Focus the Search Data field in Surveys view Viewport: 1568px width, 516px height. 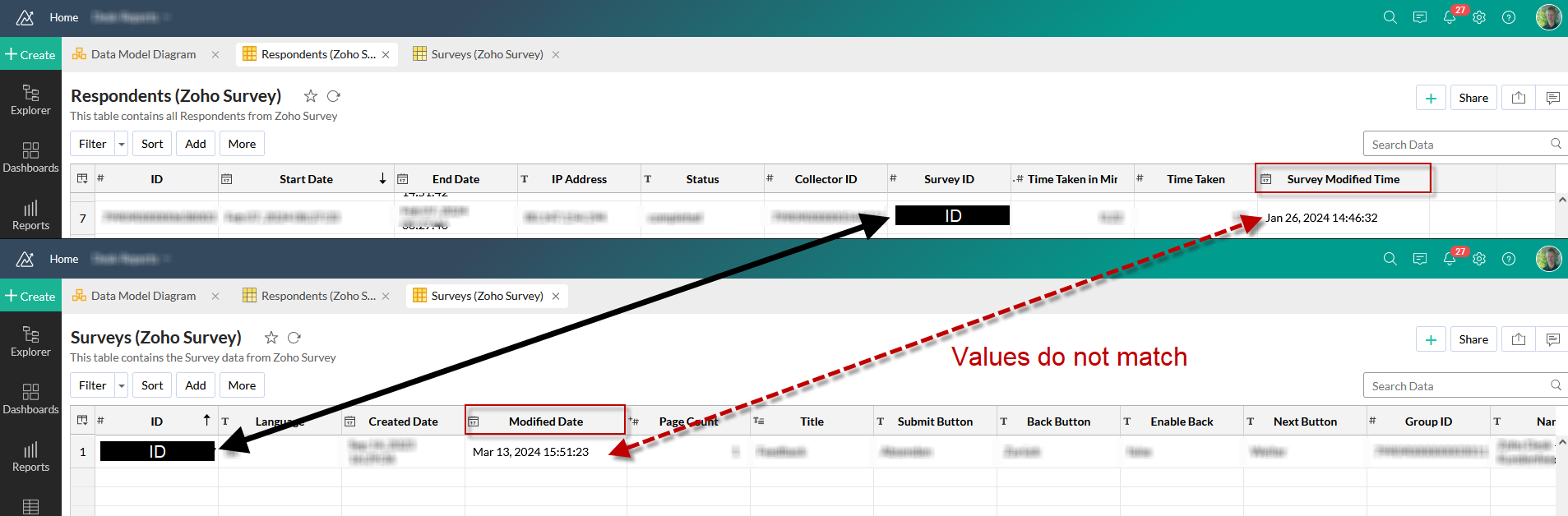[1464, 386]
